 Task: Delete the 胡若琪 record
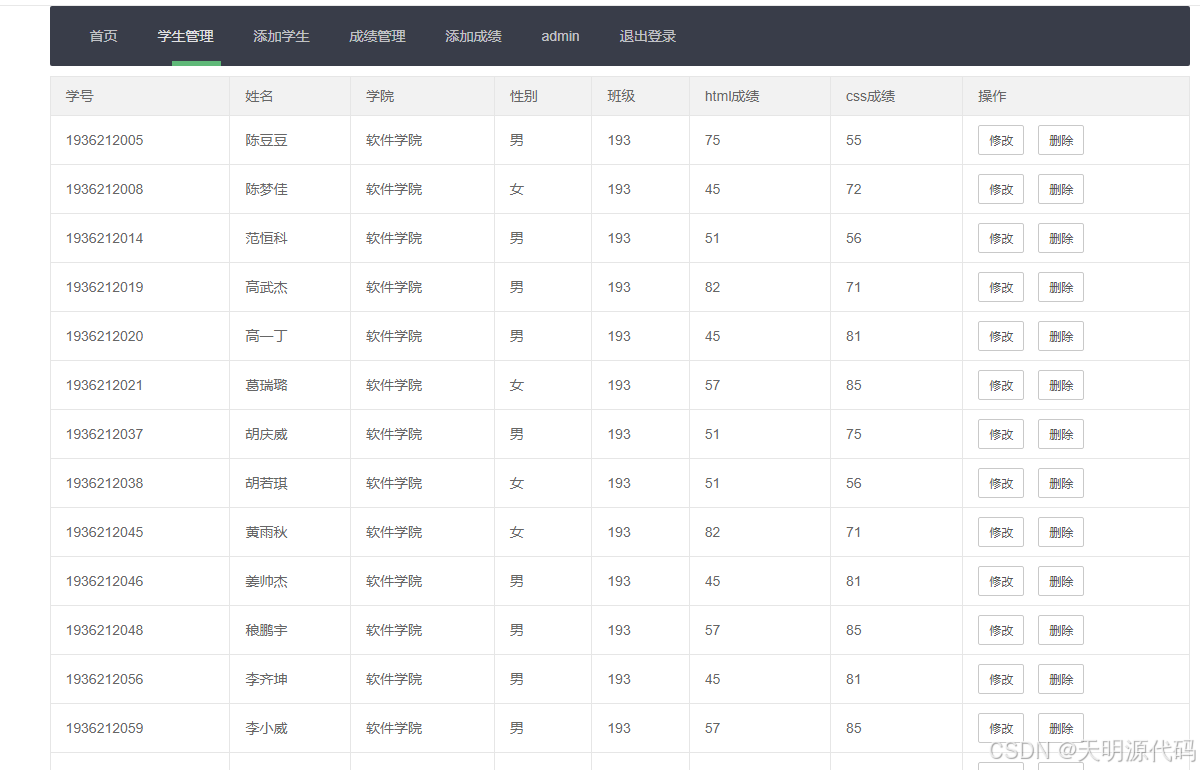pos(1061,483)
